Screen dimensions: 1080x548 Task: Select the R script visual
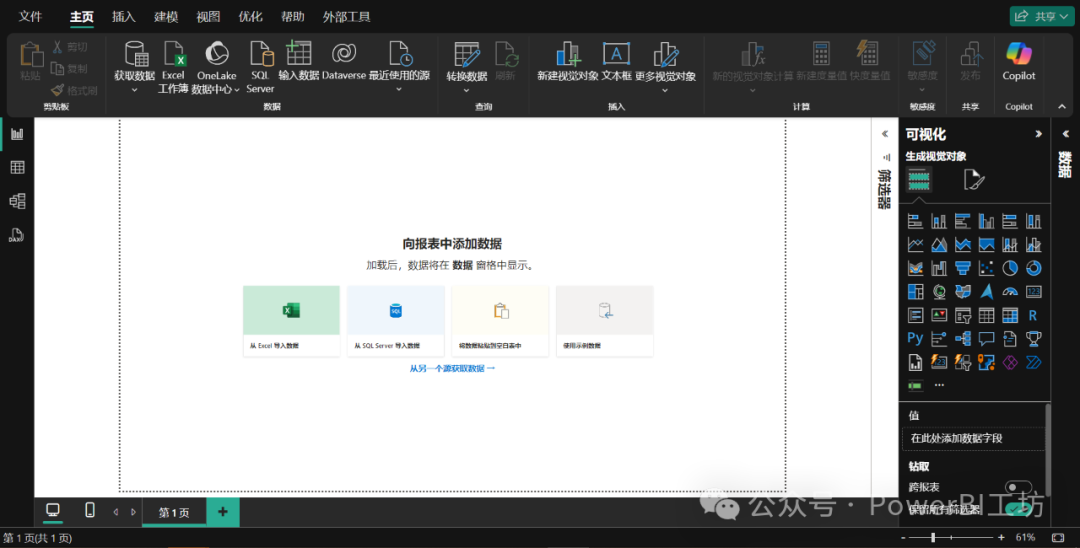tap(1033, 315)
